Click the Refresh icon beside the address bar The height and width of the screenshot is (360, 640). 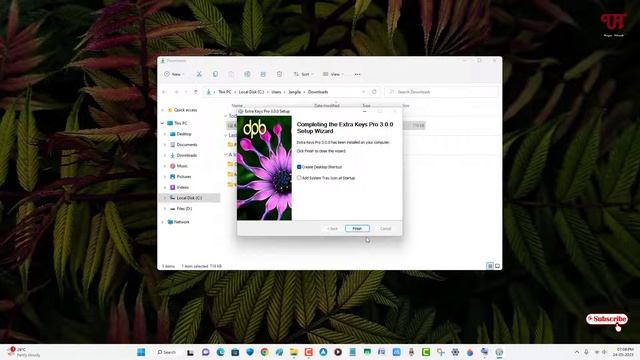pos(374,92)
